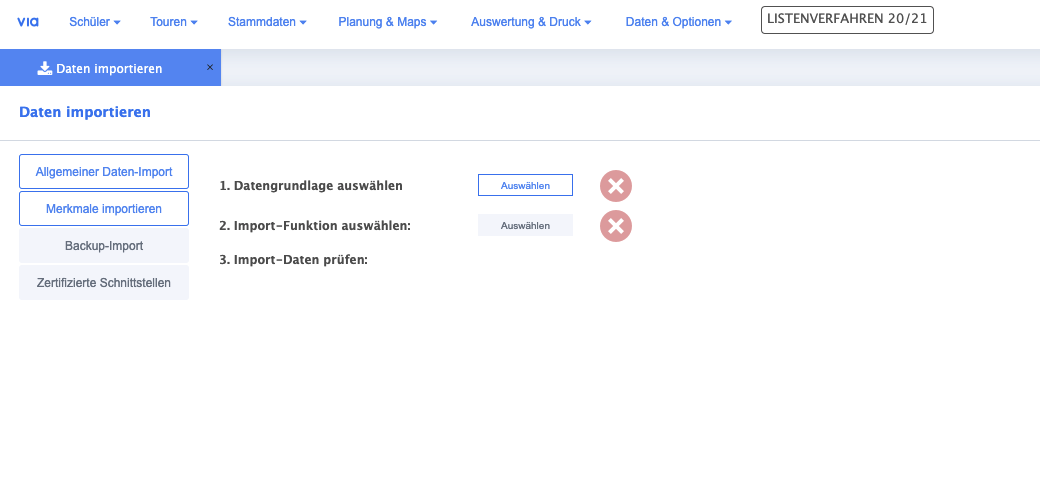1040x485 pixels.
Task: Click the red X beside Import-Funktion auswählen
Action: [x=616, y=226]
